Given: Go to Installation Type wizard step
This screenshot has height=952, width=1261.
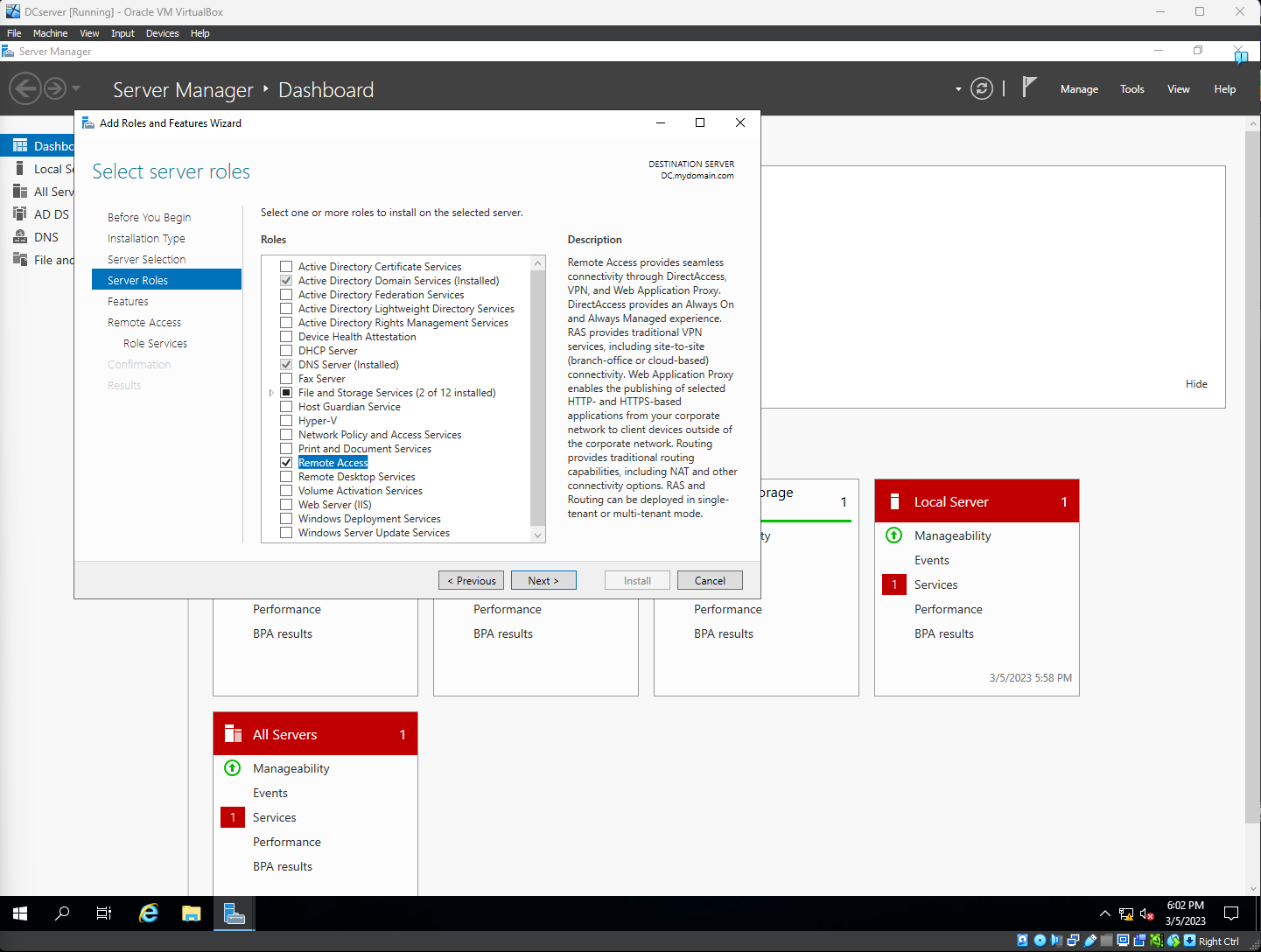Looking at the screenshot, I should tap(146, 238).
